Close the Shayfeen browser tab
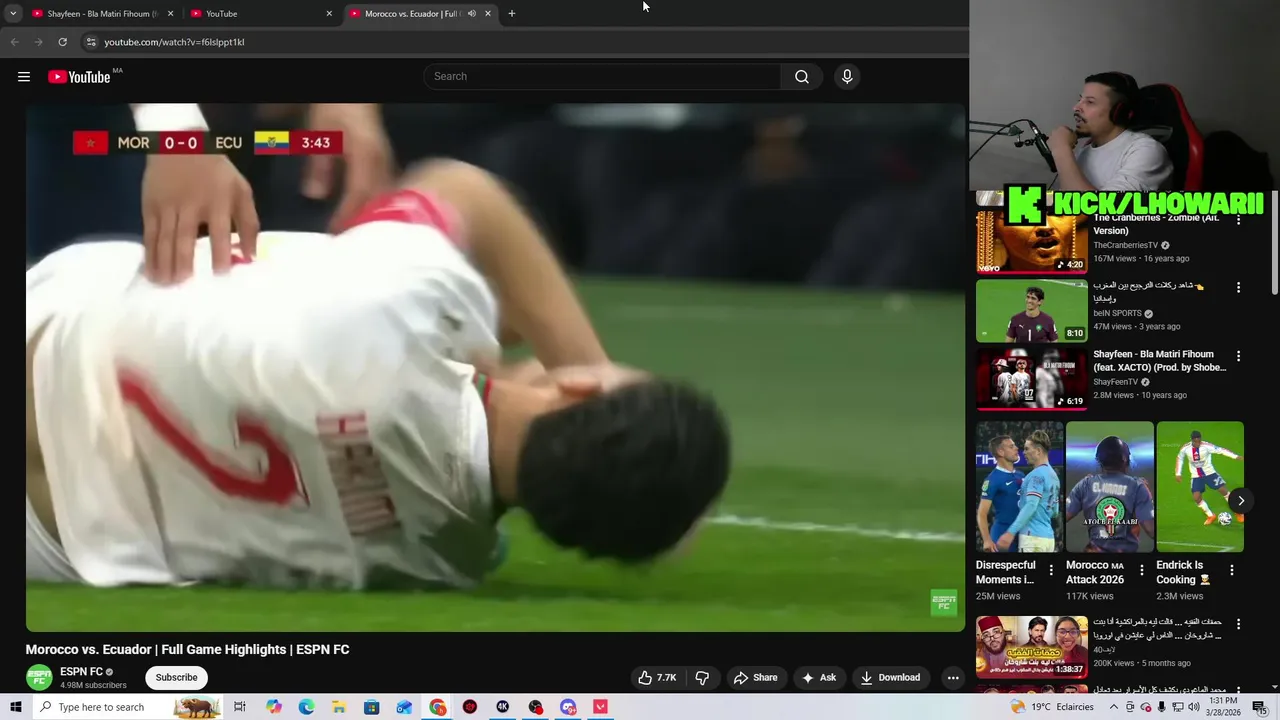The width and height of the screenshot is (1280, 720). (x=170, y=14)
